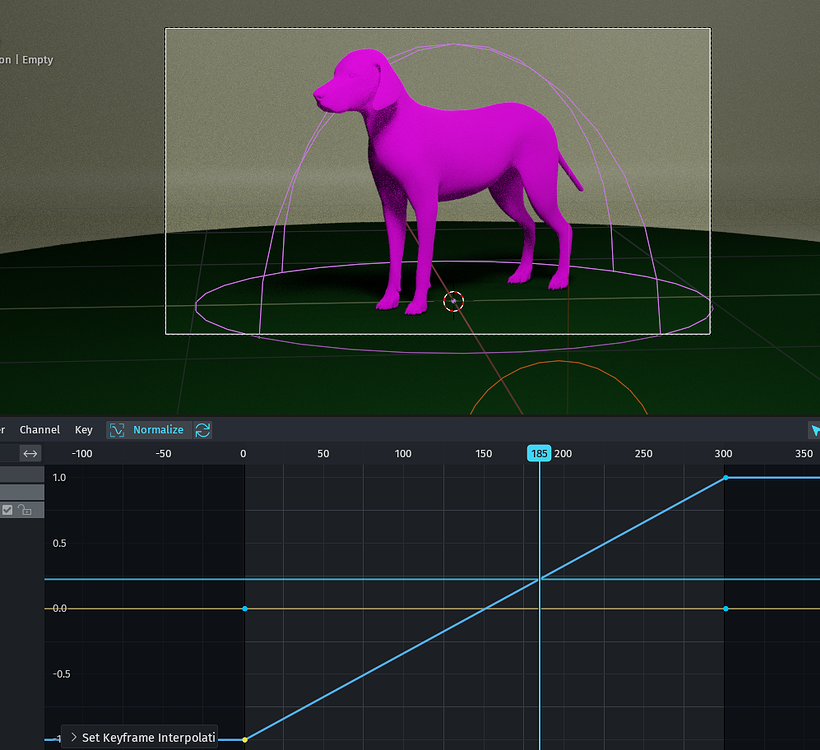The image size is (820, 750).
Task: Click the blue cursor arrow icon in the header
Action: (x=815, y=430)
